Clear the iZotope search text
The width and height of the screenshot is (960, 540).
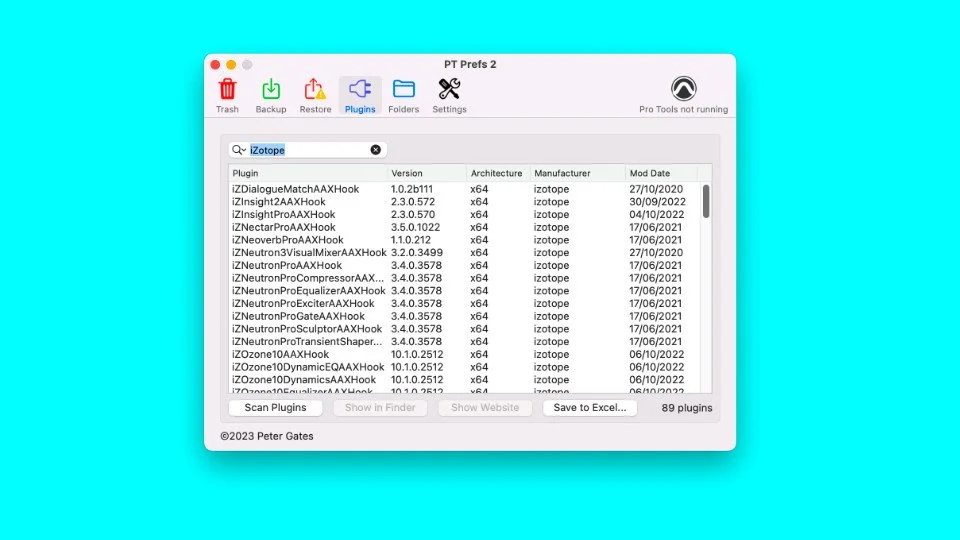(x=375, y=150)
